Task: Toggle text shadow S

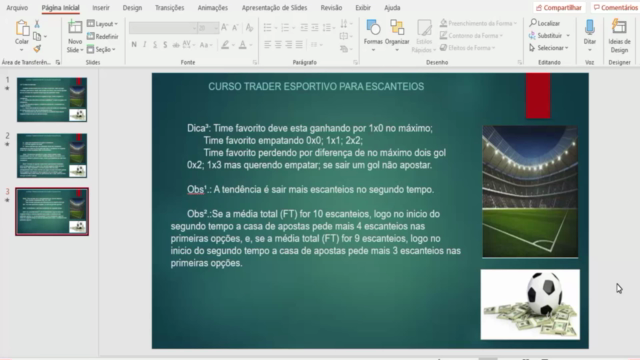Action: (165, 44)
